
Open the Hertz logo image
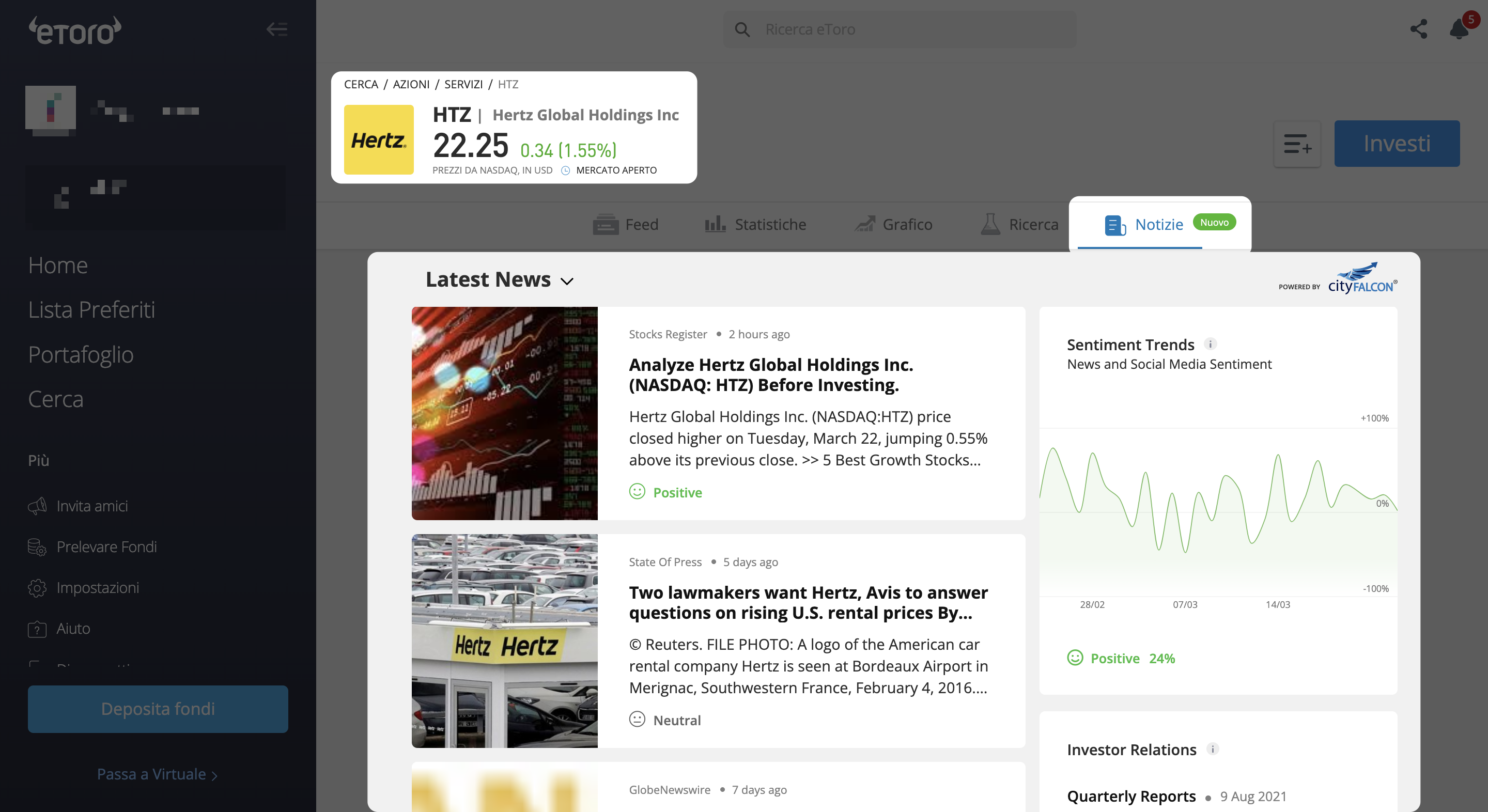tap(379, 140)
